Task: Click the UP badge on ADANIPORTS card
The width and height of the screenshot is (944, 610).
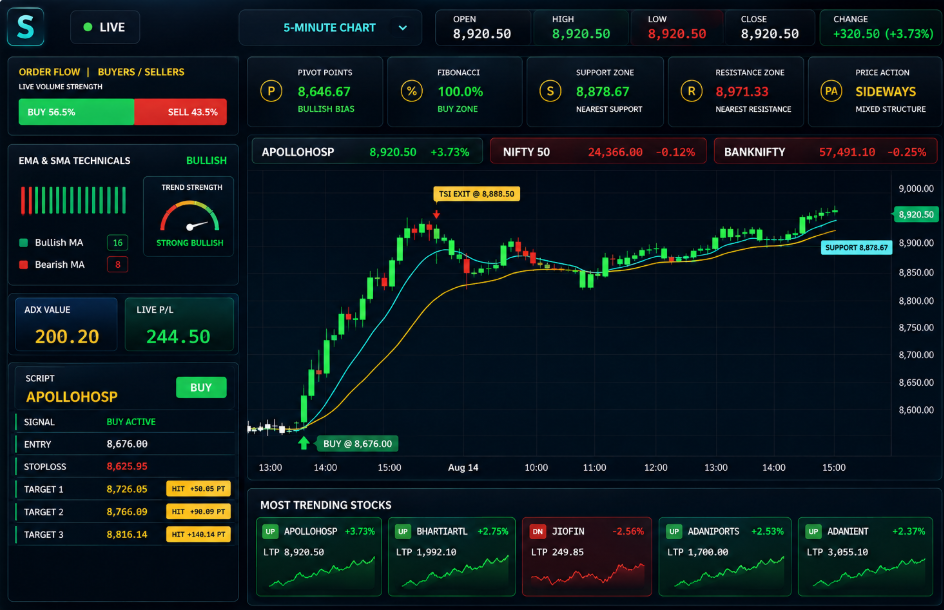Action: (x=674, y=532)
